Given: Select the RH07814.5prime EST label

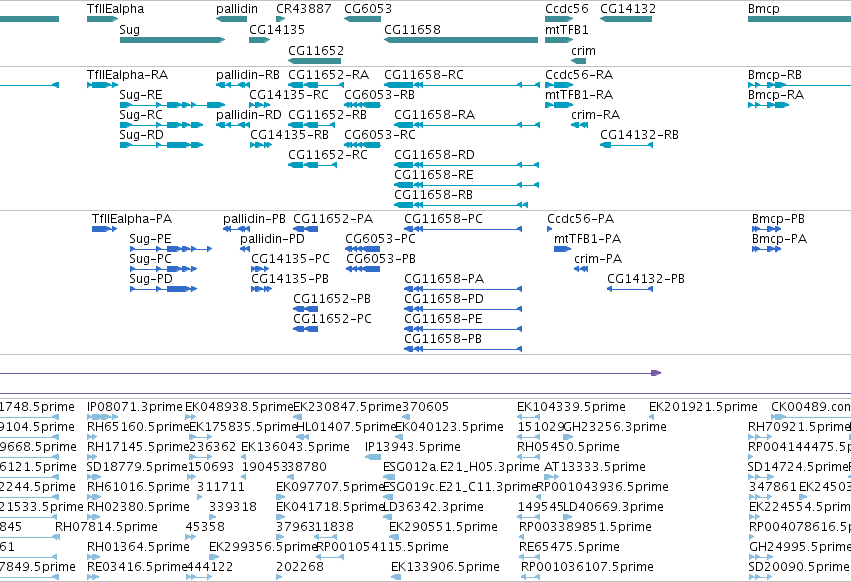Looking at the screenshot, I should [x=106, y=527].
